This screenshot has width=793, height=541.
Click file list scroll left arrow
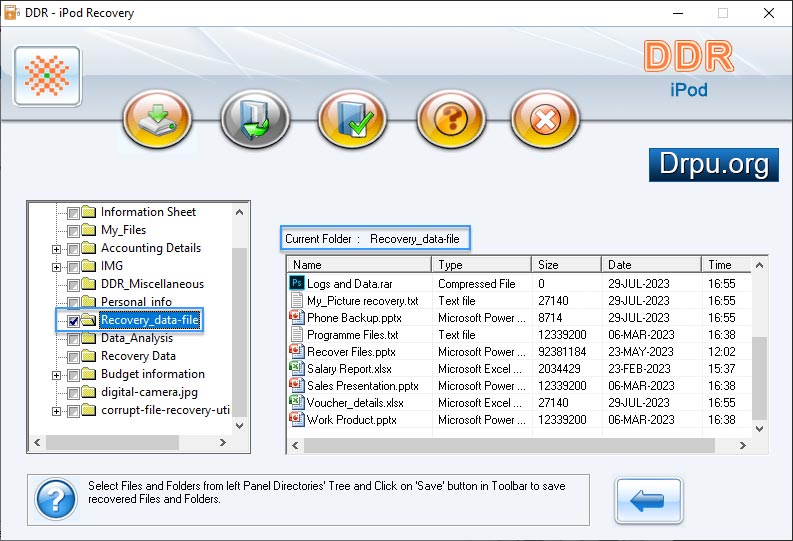(295, 445)
